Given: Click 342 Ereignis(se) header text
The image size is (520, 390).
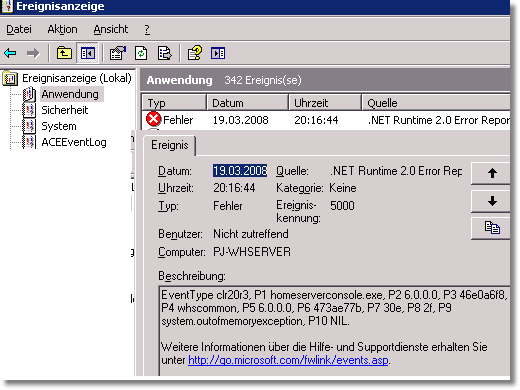Looking at the screenshot, I should pyautogui.click(x=263, y=80).
